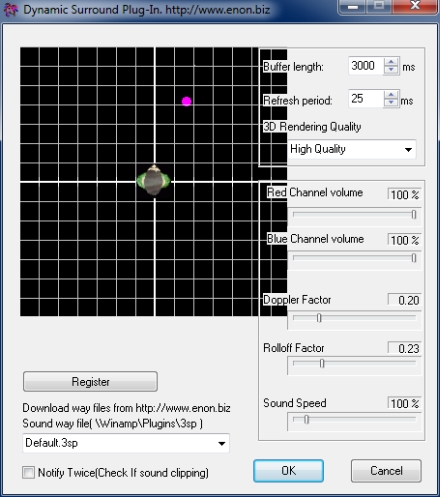Open the 3D Rendering Quality dropdown
Viewport: 440px width, 497px height.
pos(352,149)
